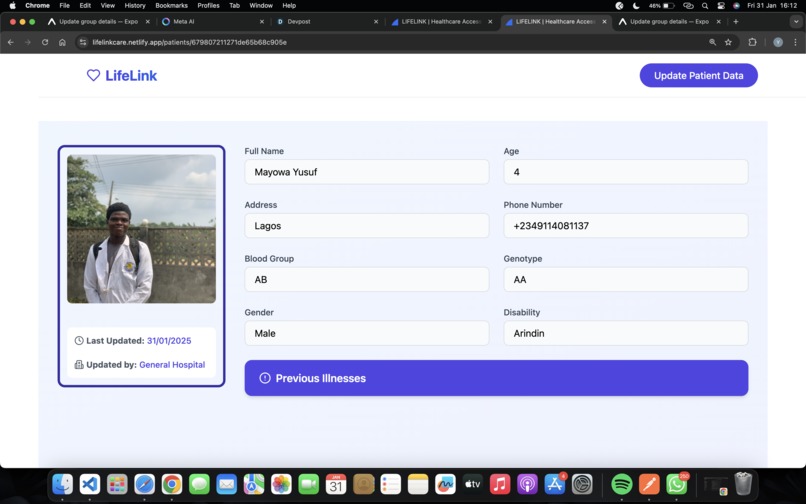Click the 31/01/2025 date text
This screenshot has width=806, height=504.
169,340
